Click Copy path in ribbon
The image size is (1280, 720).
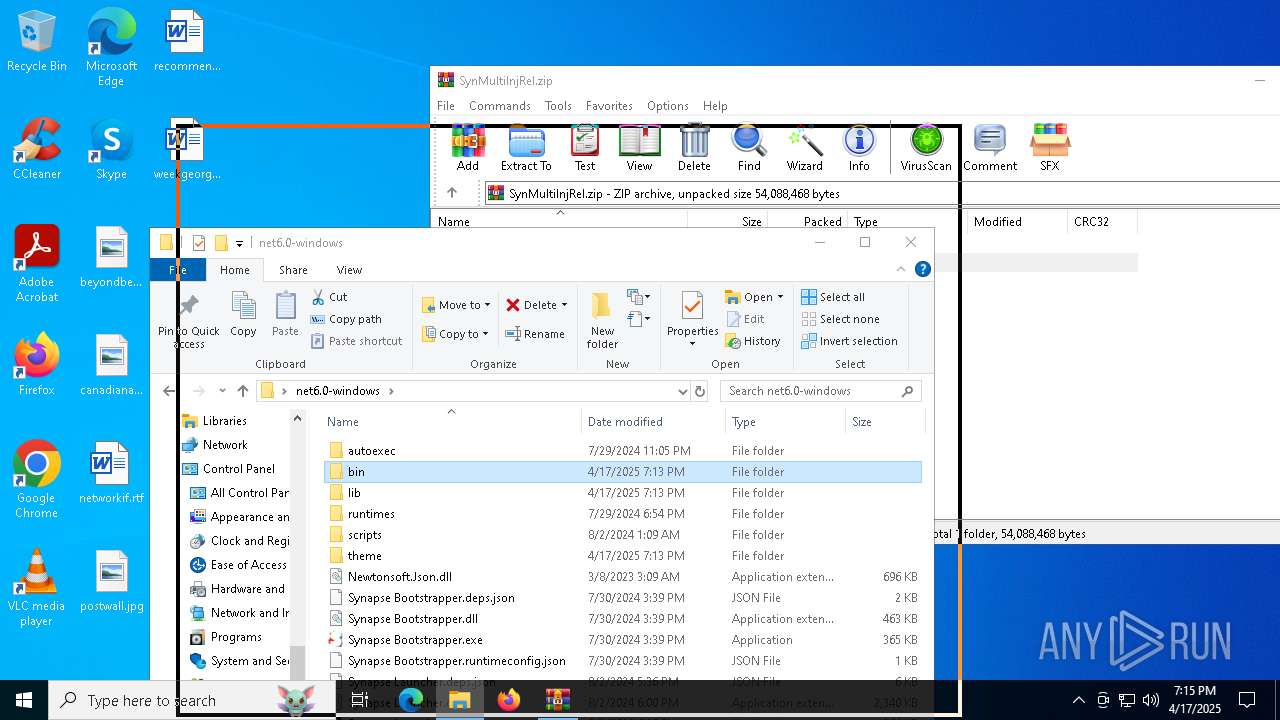346,319
